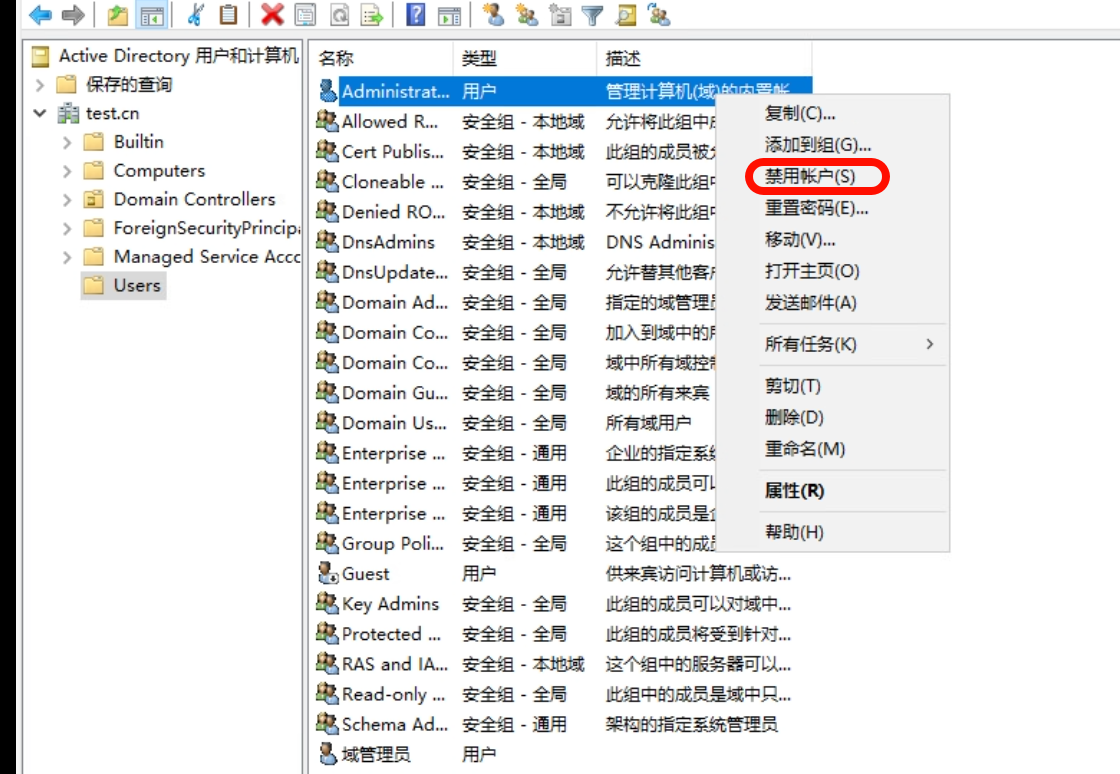The width and height of the screenshot is (1120, 774).
Task: Click the Schema Ad... group icon
Action: (328, 724)
